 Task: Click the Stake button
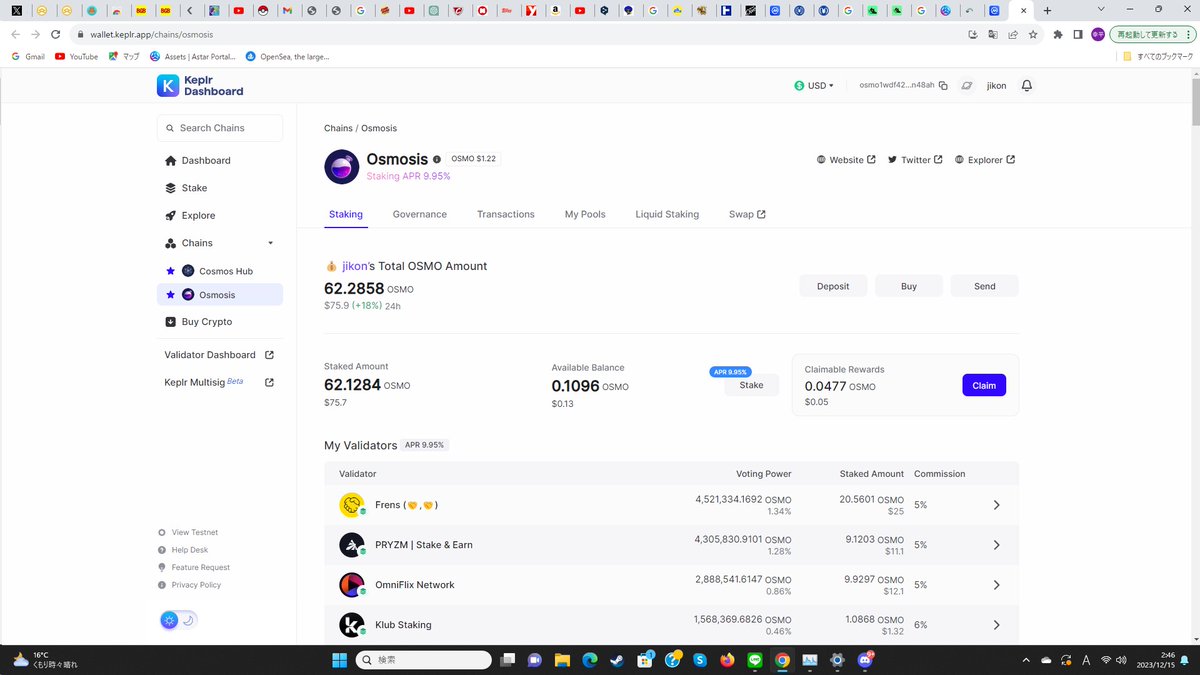tap(751, 385)
